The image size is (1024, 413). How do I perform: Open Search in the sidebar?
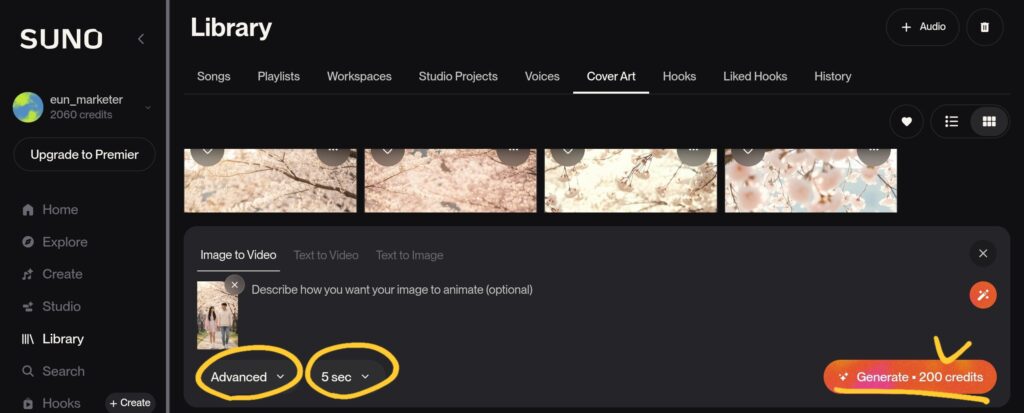coord(63,371)
